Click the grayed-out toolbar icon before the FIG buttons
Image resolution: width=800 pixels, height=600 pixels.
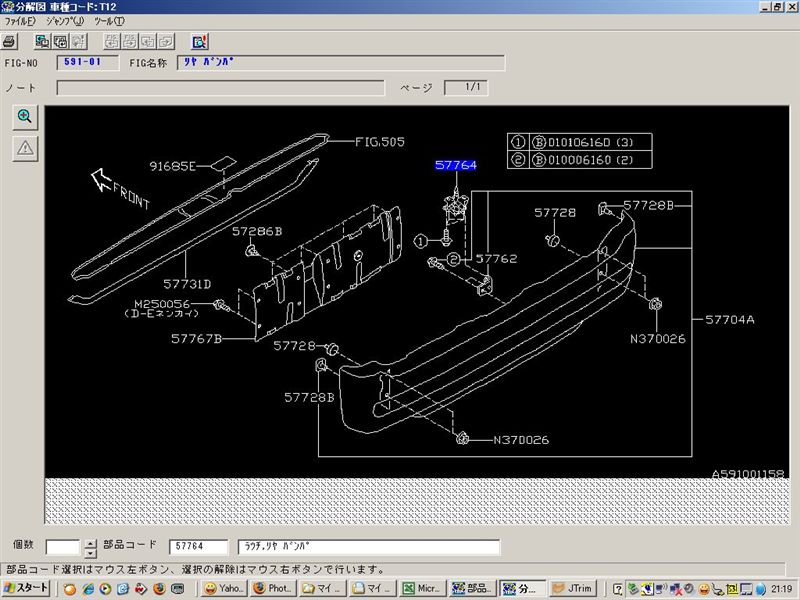click(x=79, y=42)
